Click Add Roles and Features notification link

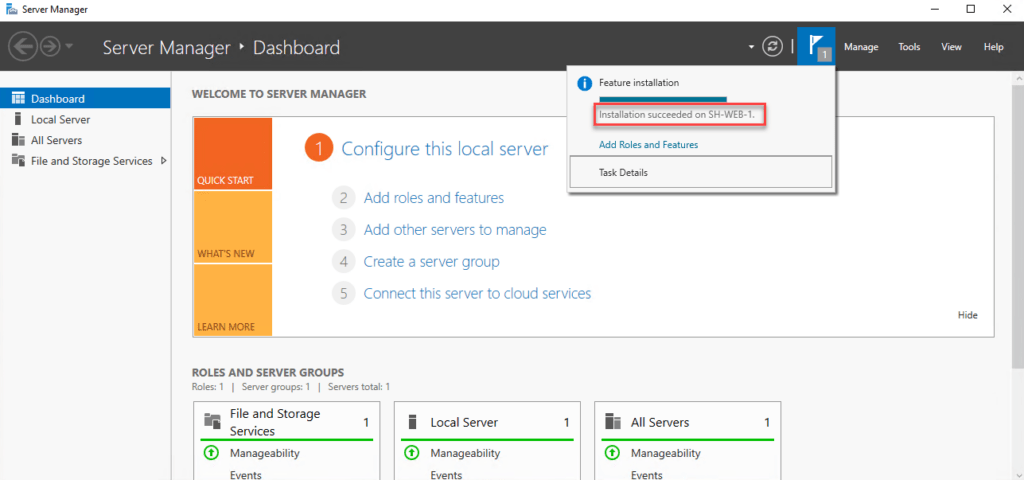point(648,145)
